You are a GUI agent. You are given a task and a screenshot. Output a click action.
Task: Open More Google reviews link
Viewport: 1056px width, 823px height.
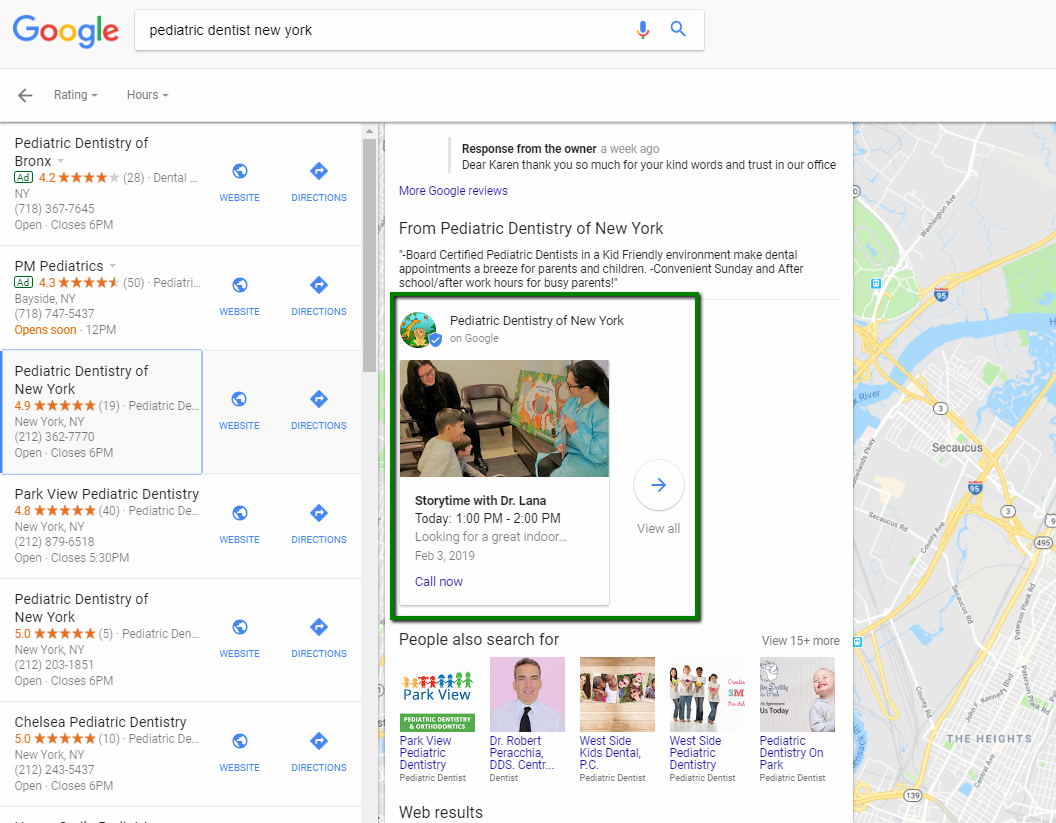453,191
